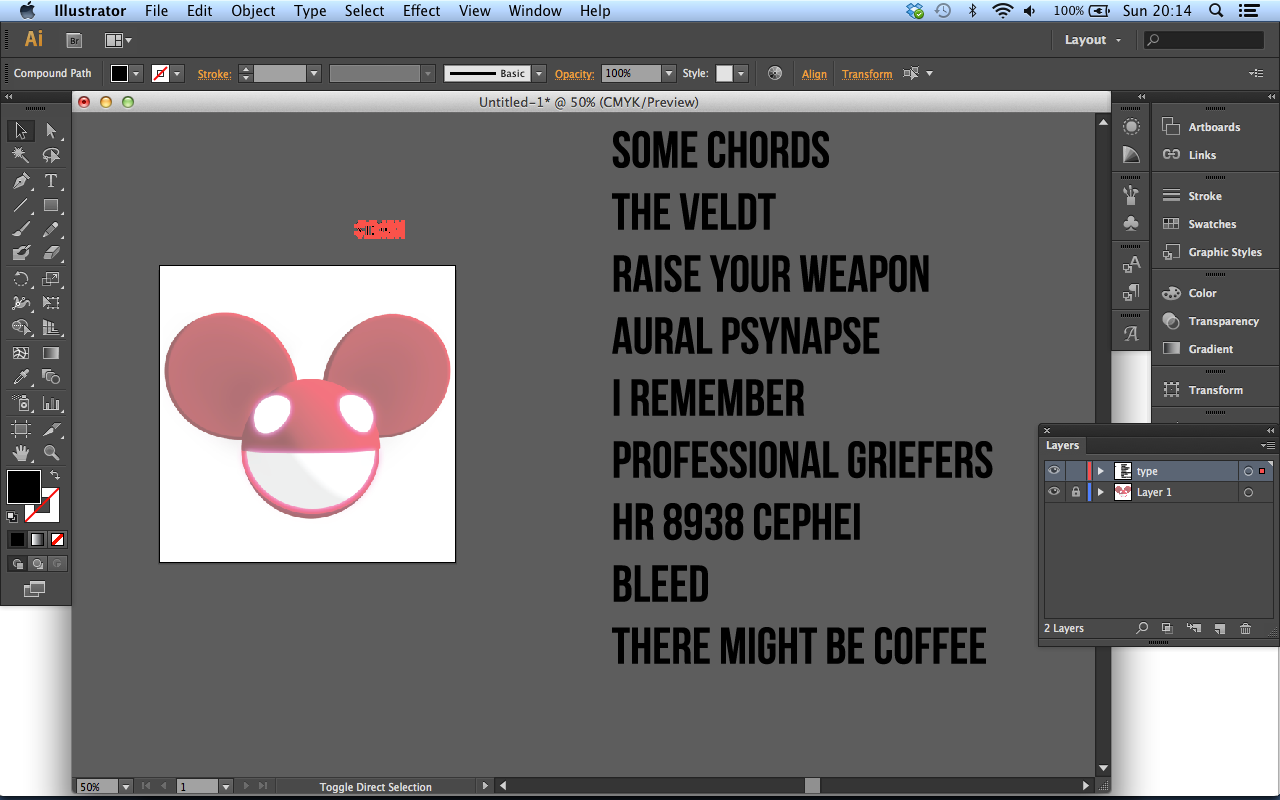Open the Object menu
Image resolution: width=1280 pixels, height=800 pixels.
click(x=253, y=11)
